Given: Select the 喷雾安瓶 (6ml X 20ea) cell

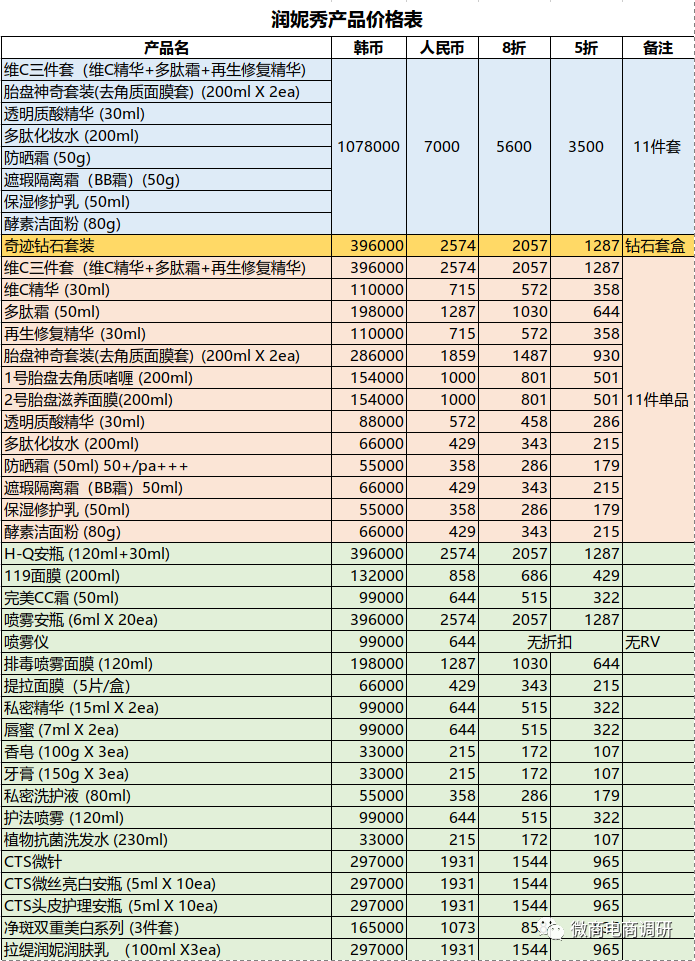Looking at the screenshot, I should (166, 620).
